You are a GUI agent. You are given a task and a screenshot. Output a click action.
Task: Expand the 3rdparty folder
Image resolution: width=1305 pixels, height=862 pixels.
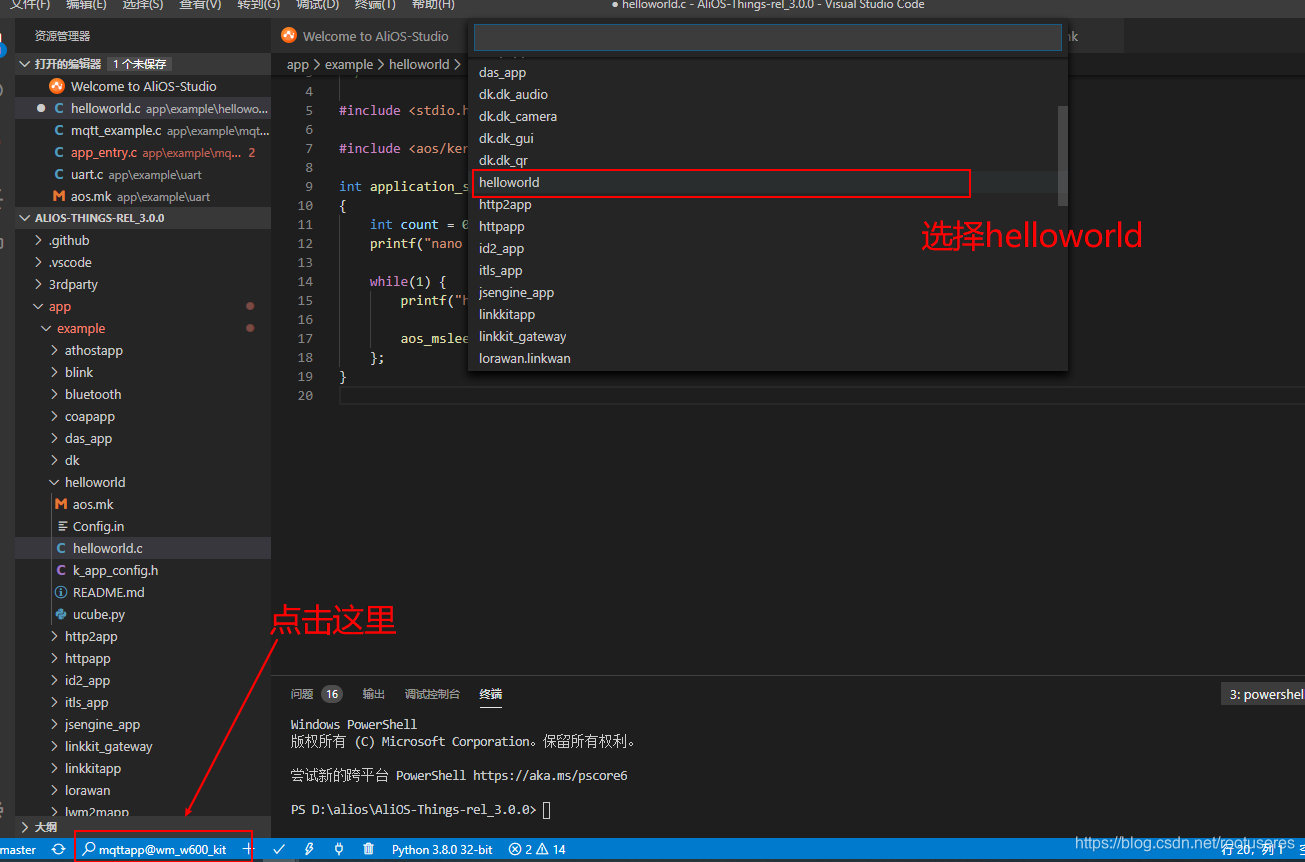pyautogui.click(x=143, y=284)
